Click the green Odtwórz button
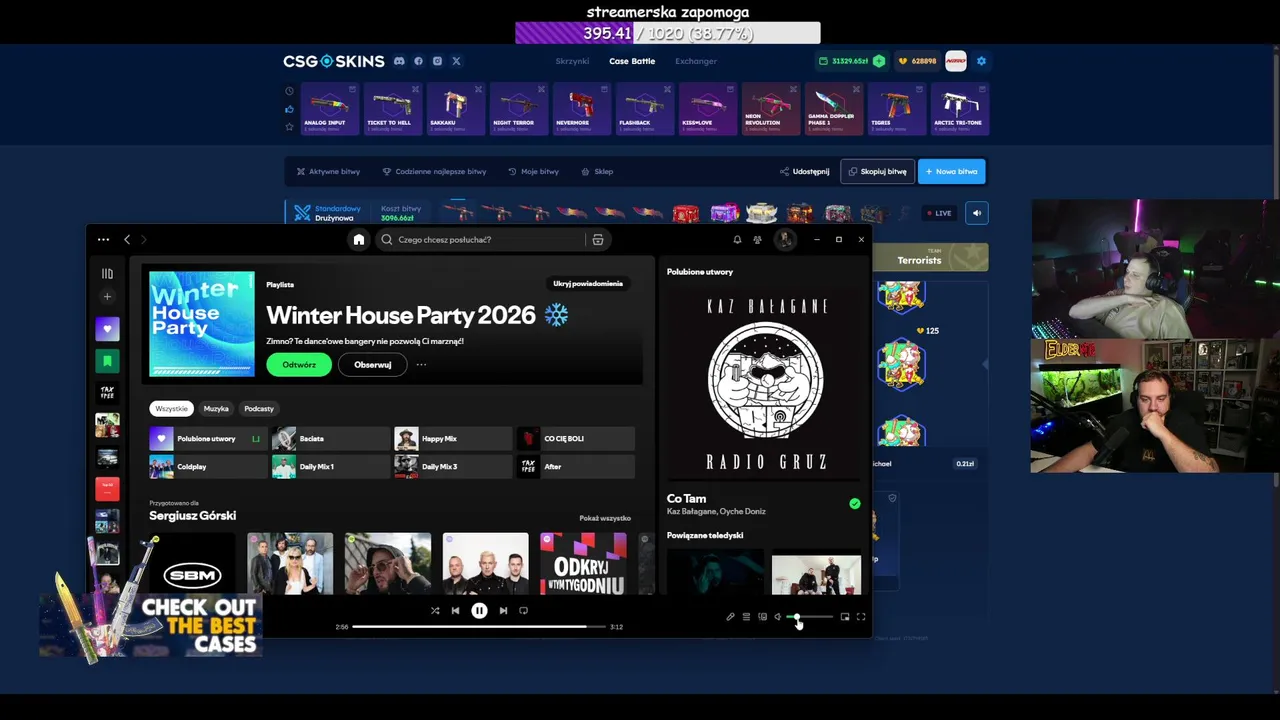1280x720 pixels. click(298, 365)
